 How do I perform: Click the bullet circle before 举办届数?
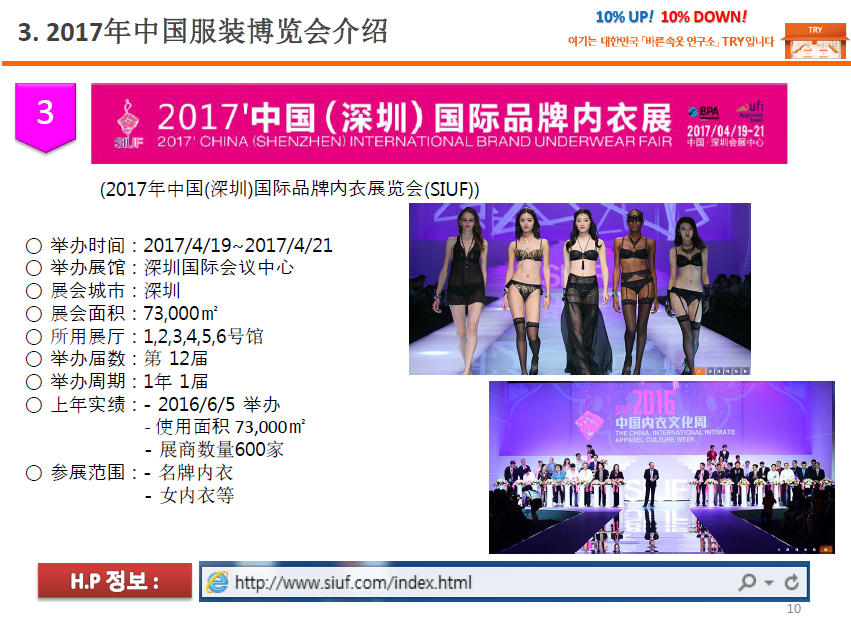[34, 359]
